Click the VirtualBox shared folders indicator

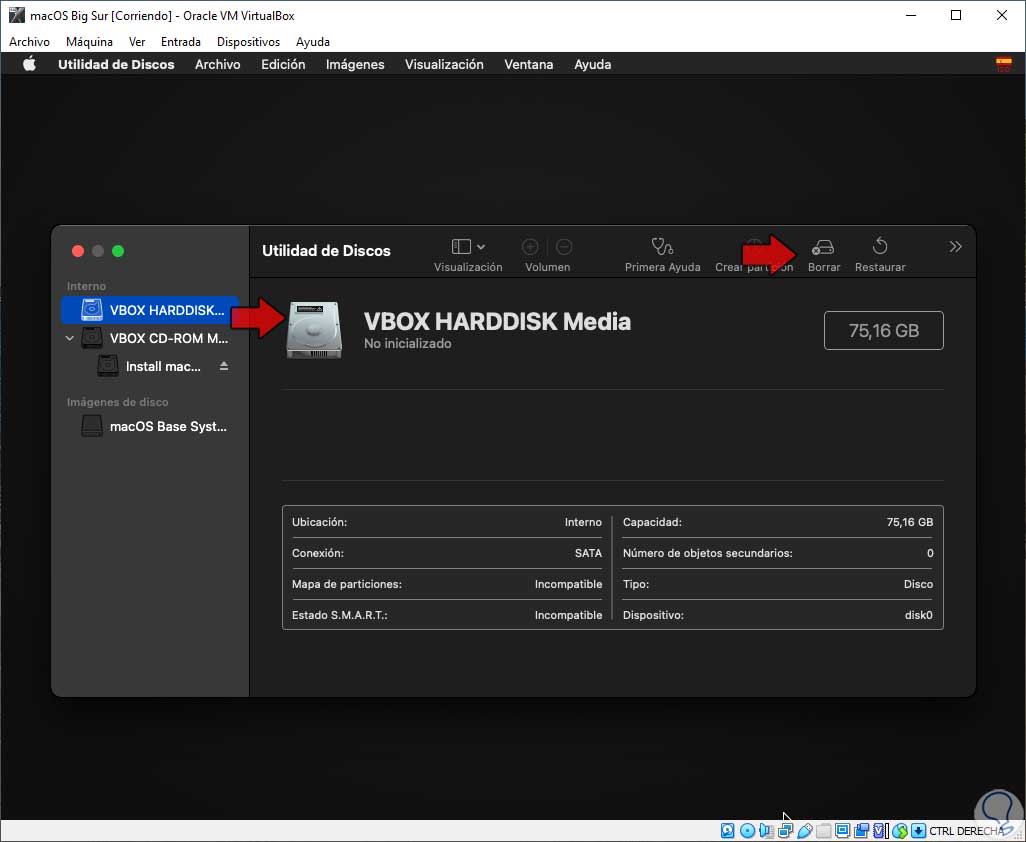824,831
